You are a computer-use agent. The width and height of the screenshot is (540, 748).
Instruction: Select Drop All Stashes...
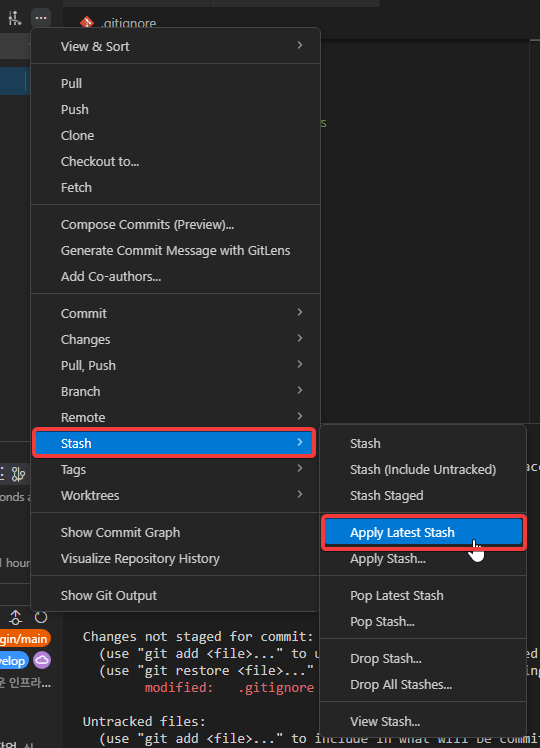tap(423, 684)
